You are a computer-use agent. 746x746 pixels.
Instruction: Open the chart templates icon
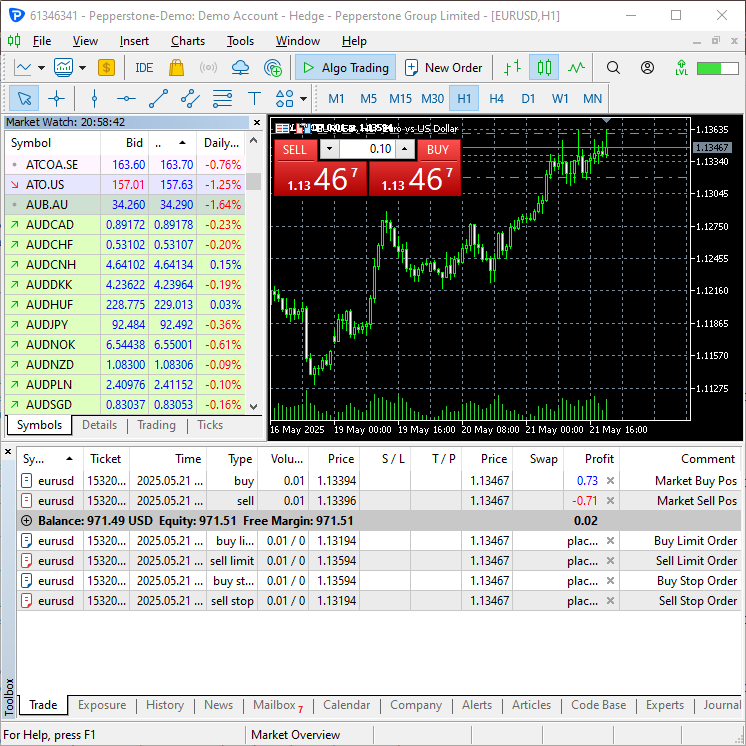[63, 68]
